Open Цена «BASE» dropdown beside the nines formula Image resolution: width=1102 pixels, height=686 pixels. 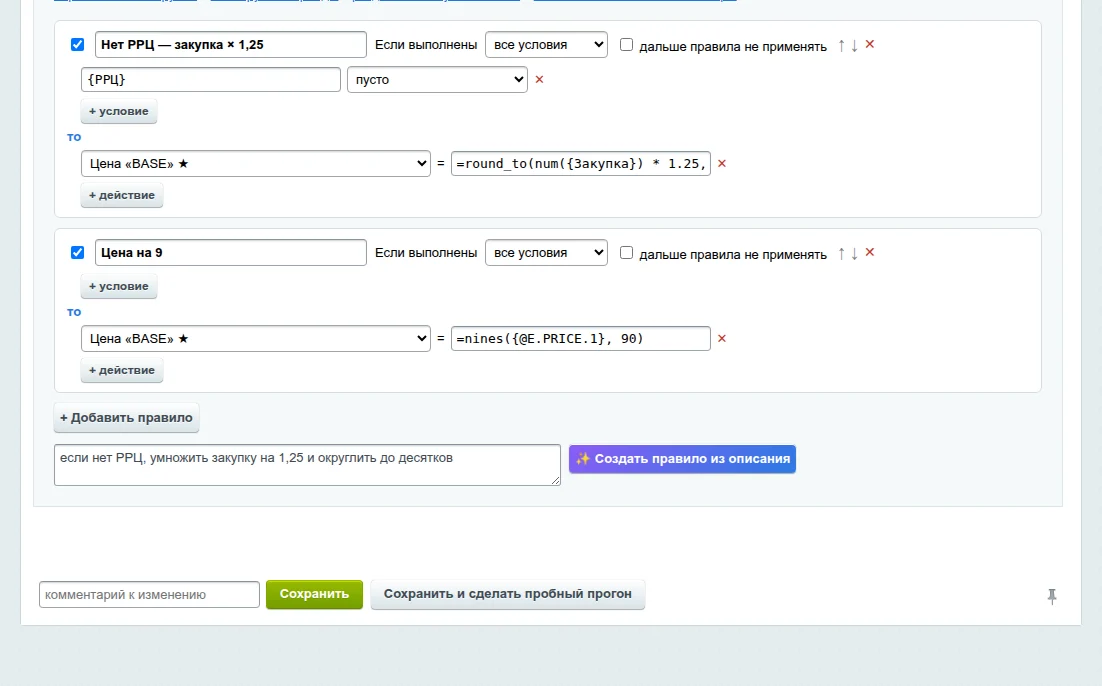[256, 339]
